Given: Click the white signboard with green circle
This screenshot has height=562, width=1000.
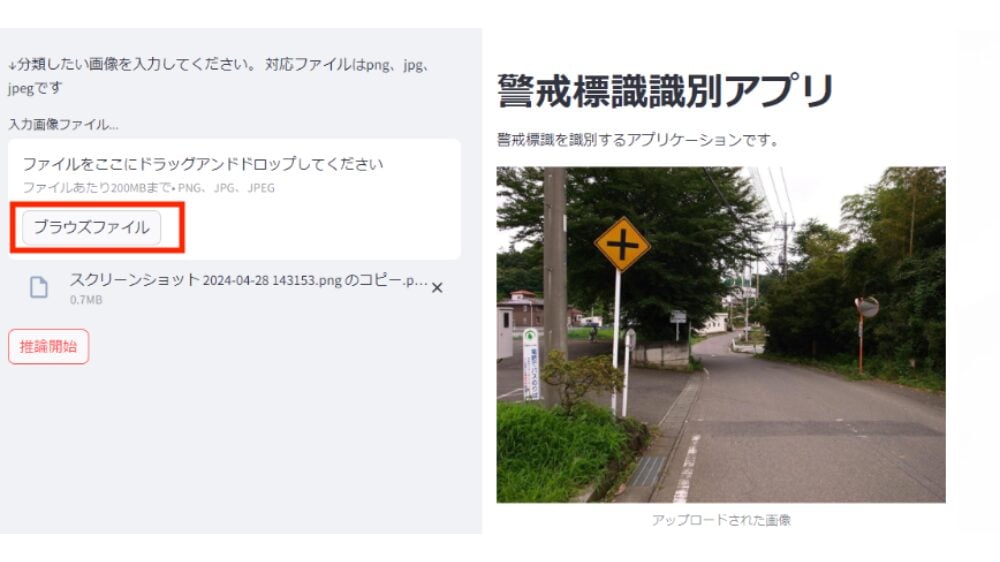Looking at the screenshot, I should click(531, 364).
